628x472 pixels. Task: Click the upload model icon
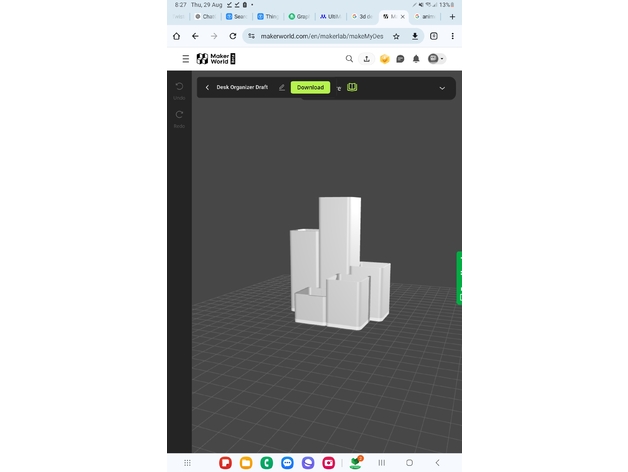point(366,59)
